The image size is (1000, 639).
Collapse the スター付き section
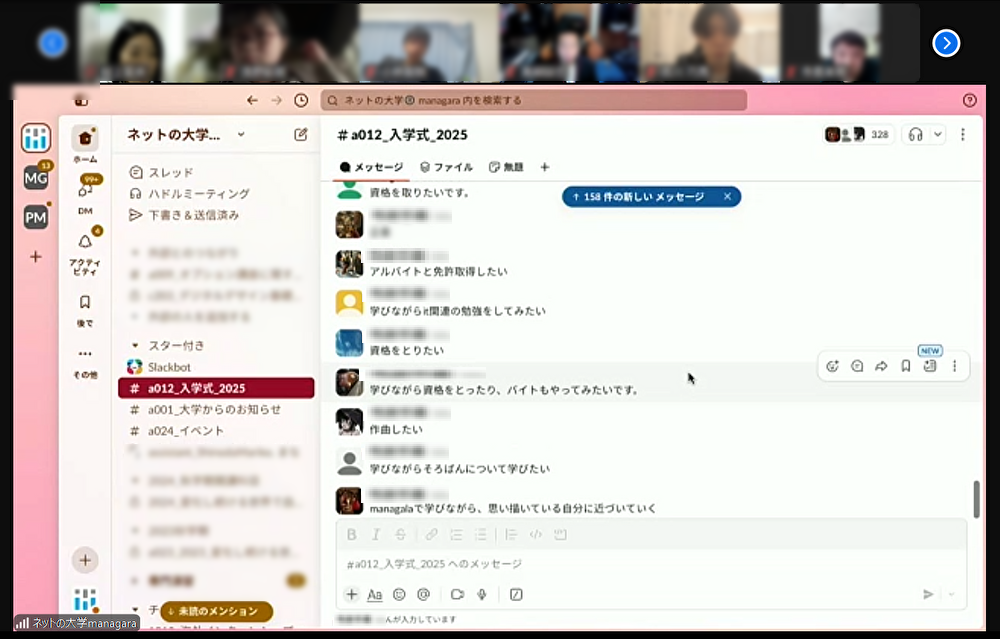[135, 346]
